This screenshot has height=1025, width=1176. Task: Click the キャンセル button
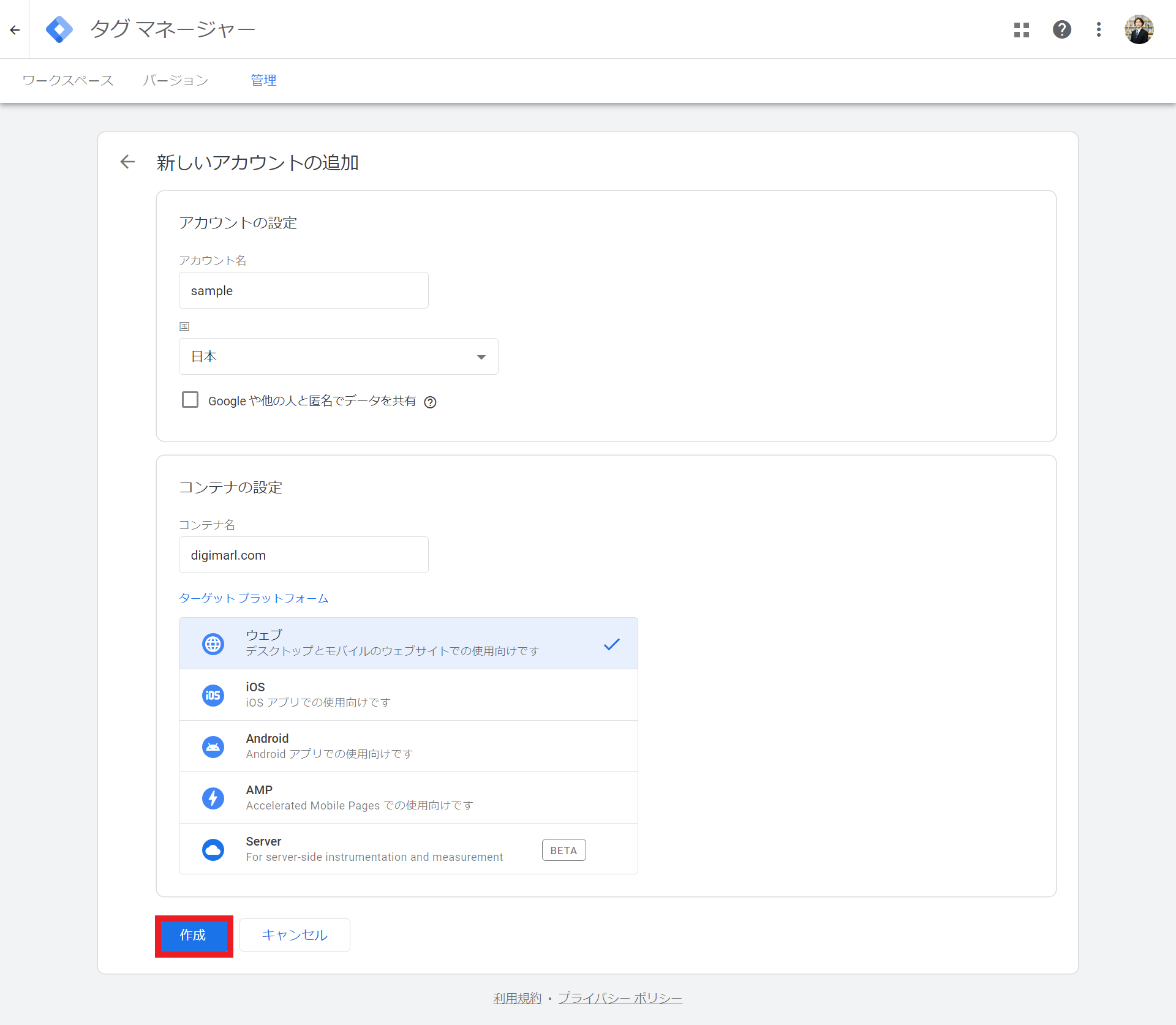point(295,935)
